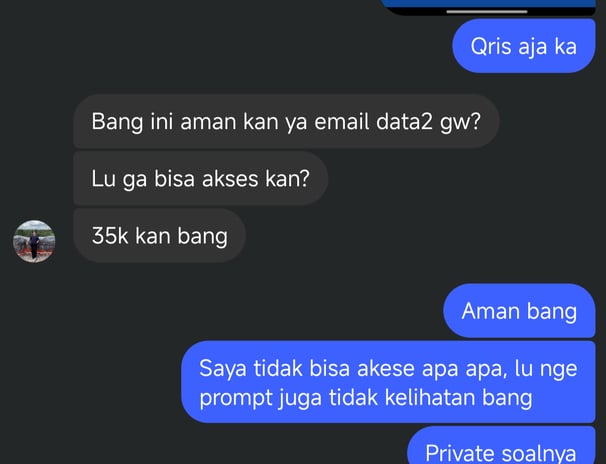Select the 'Aman bang' reply bubble
606x464 pixels.
(519, 311)
